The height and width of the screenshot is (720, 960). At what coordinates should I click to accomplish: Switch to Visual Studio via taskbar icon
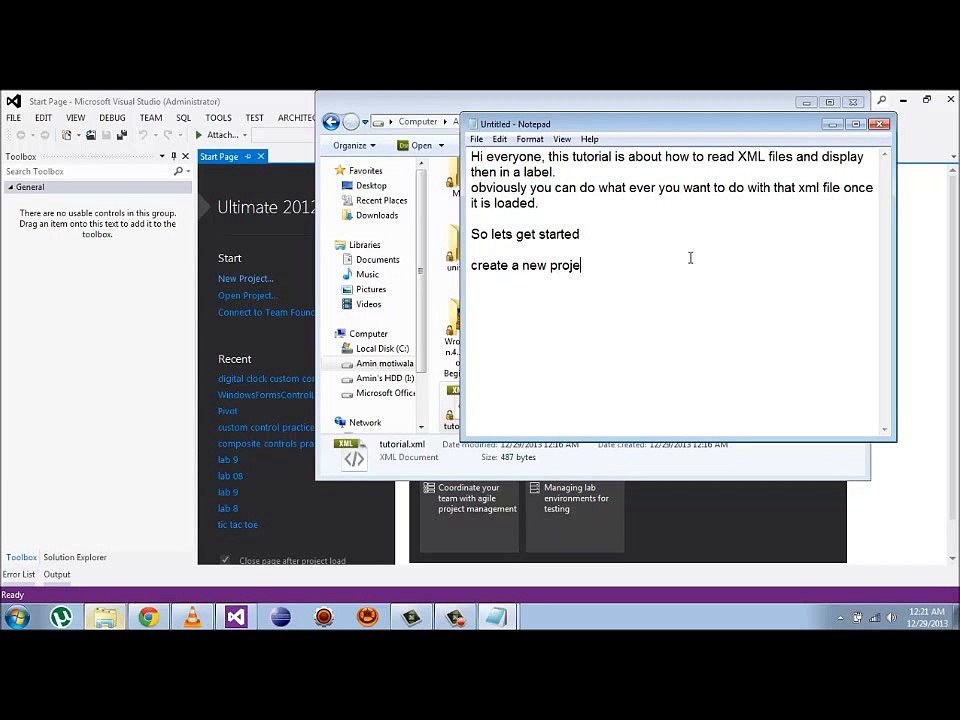(236, 617)
